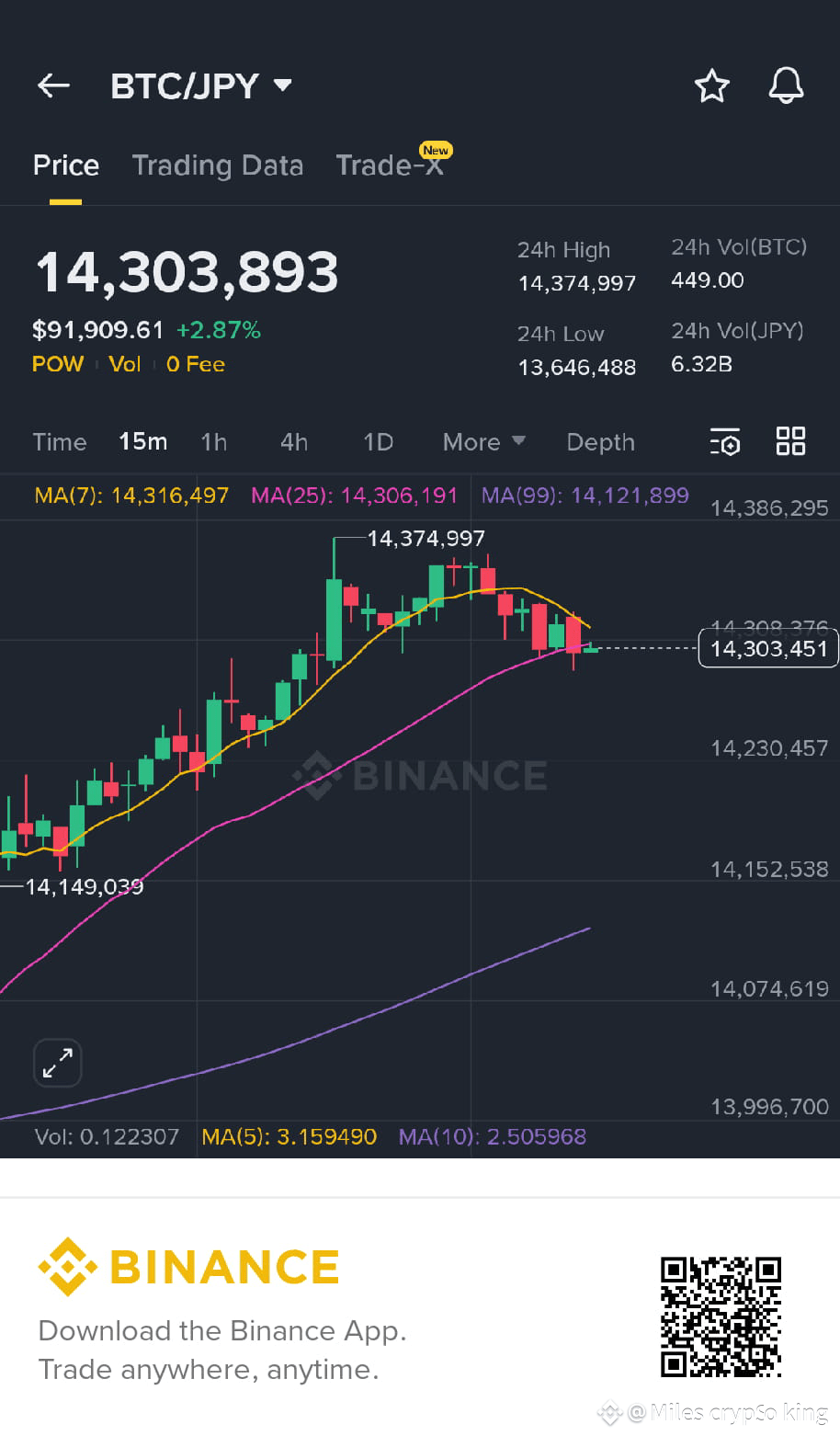Screen dimensions: 840x1436
Task: Open the four-square grid layout icon
Action: tap(790, 441)
